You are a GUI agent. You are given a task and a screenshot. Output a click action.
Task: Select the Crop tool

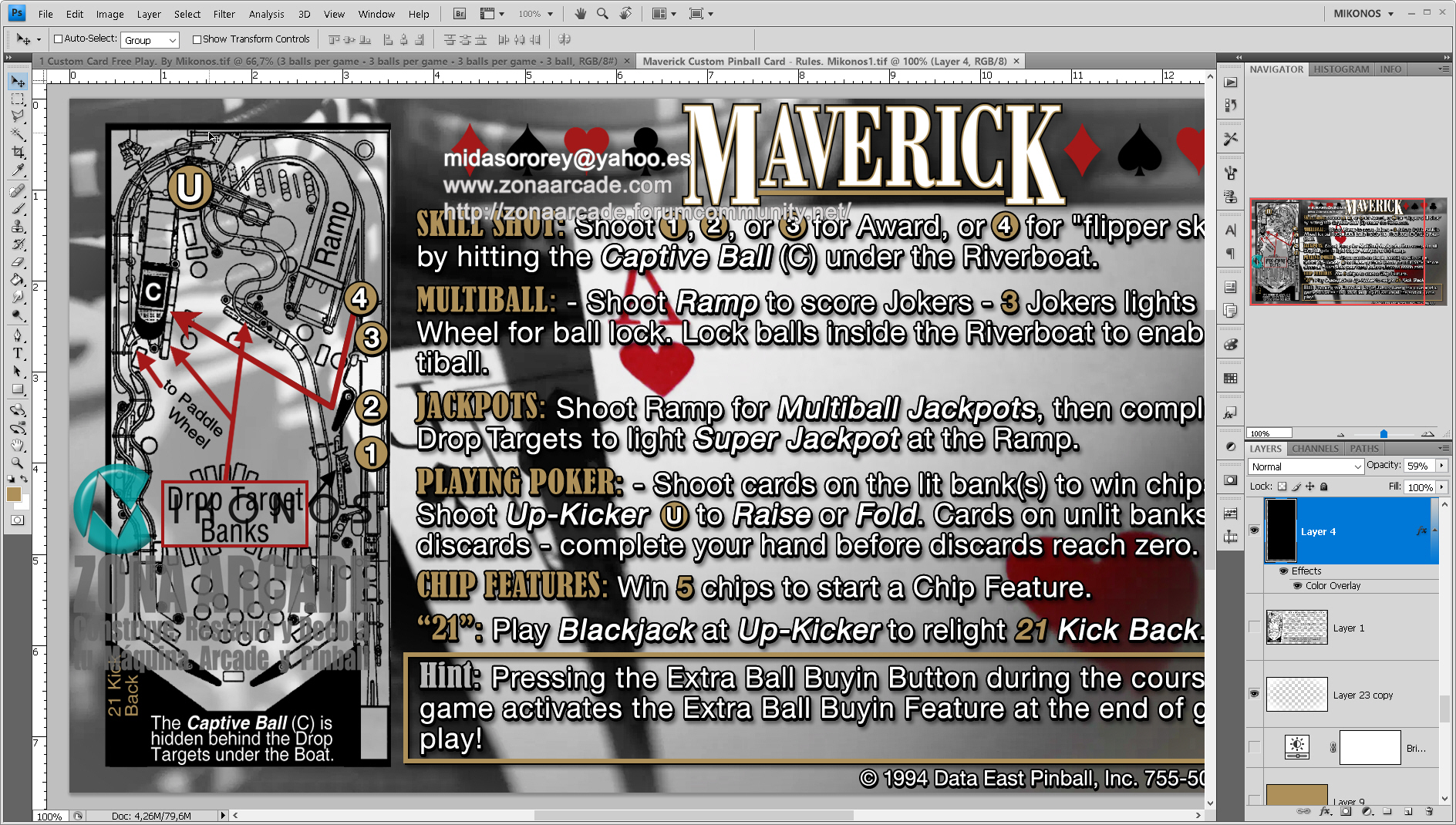point(17,152)
